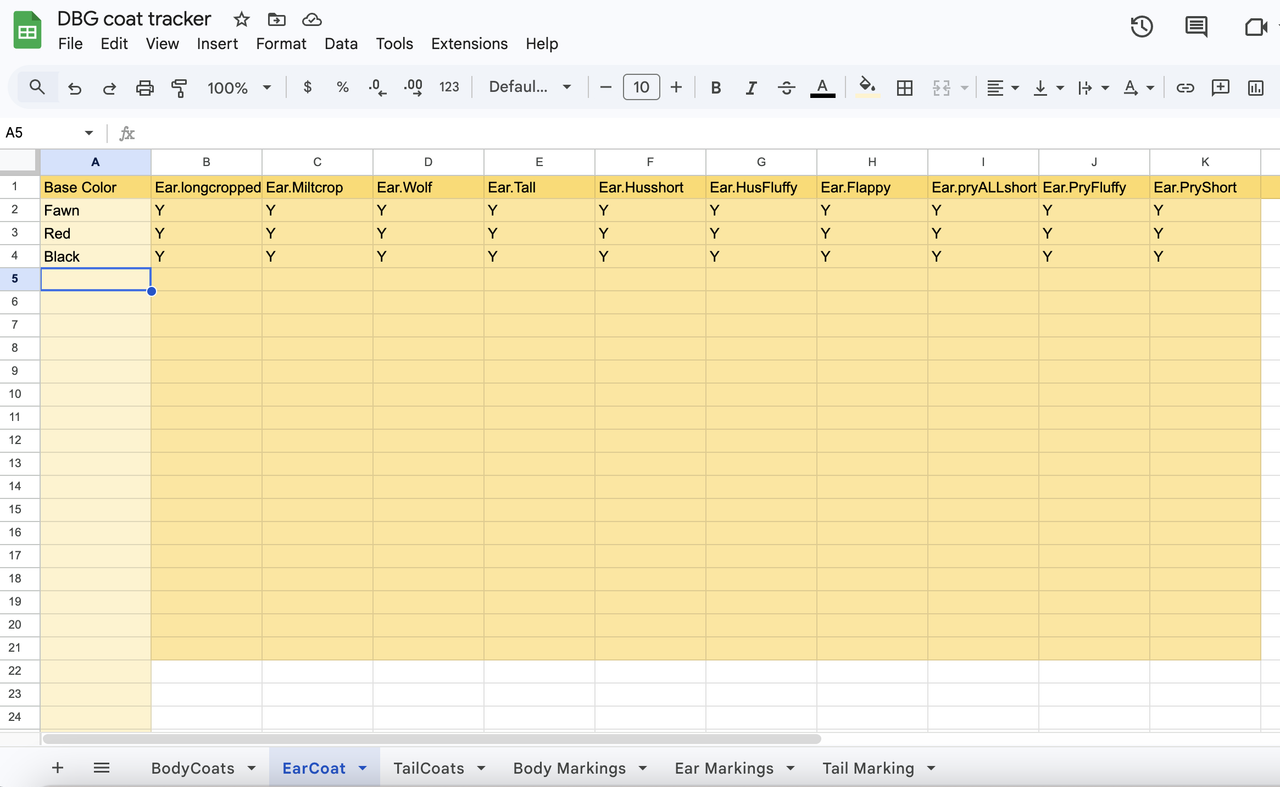Format value as currency

(307, 88)
